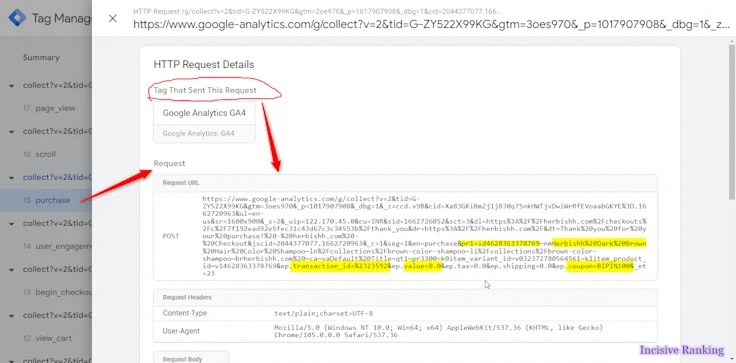Click the vertical scrollbar of details panel
This screenshot has height=363, width=736.
tap(731, 122)
